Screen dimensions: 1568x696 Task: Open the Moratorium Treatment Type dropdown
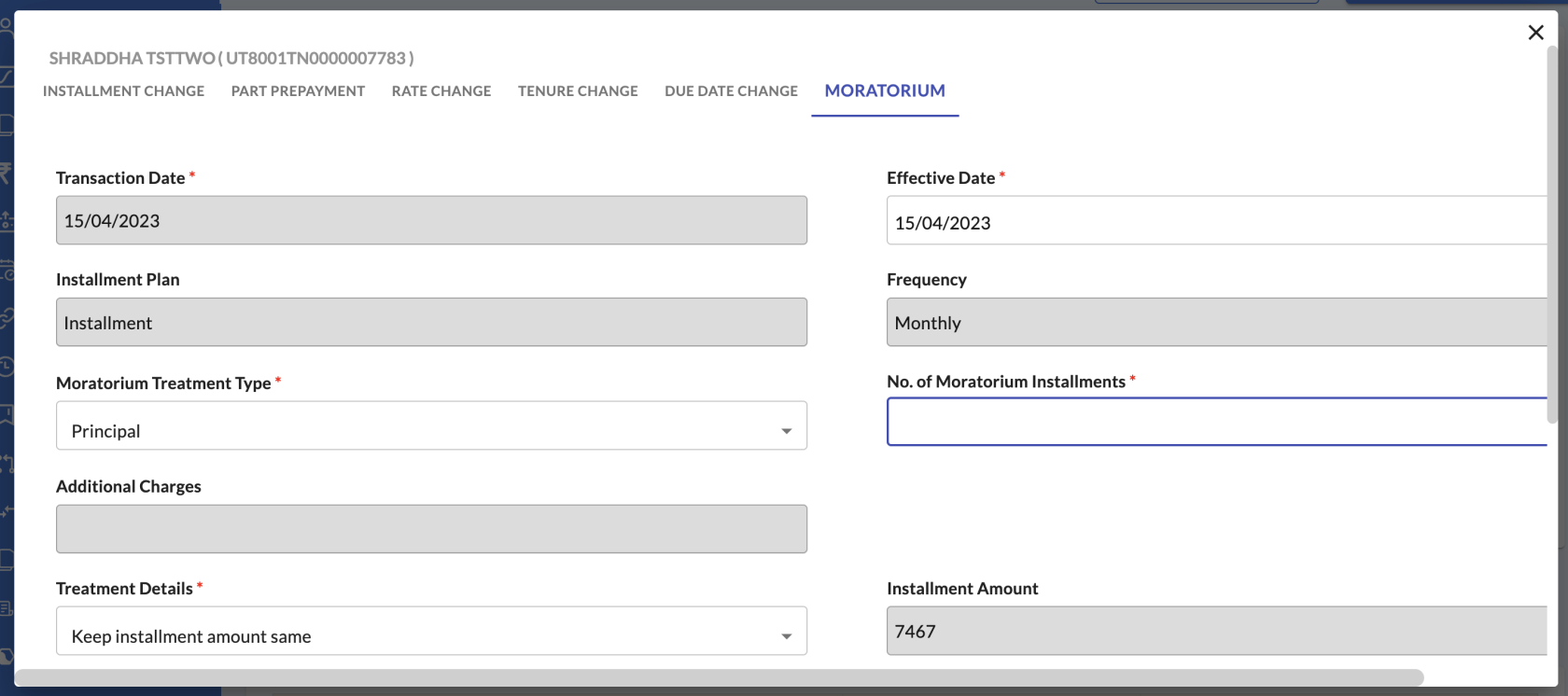[x=431, y=425]
